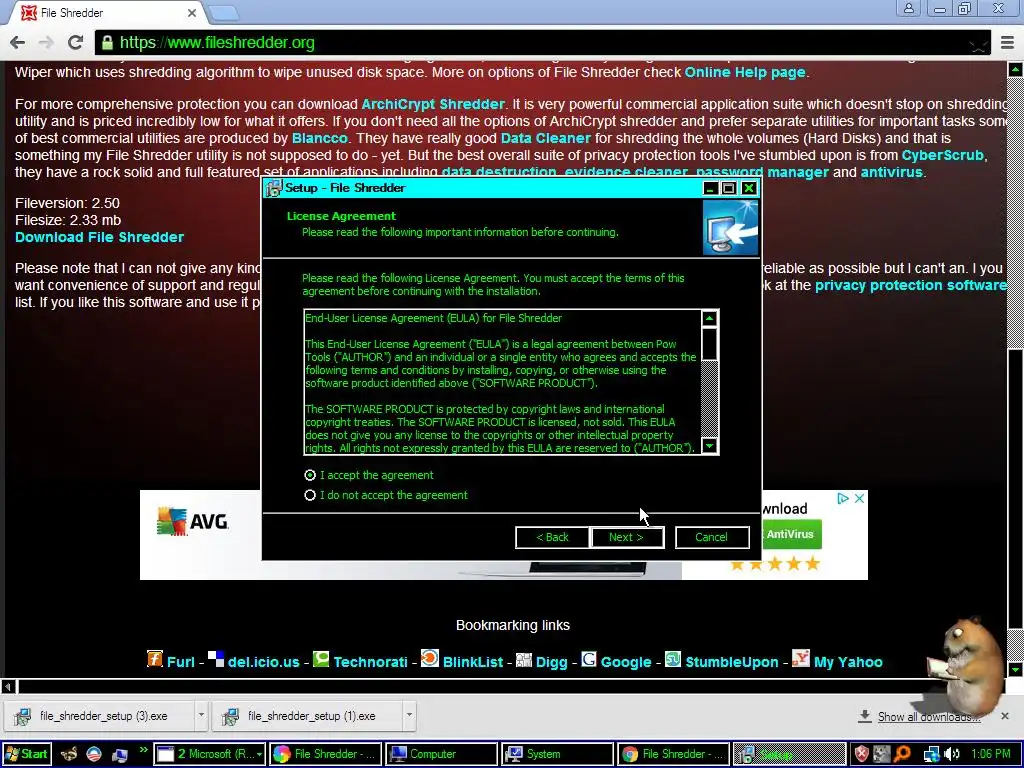The image size is (1024, 768).
Task: Open the Start menu
Action: point(26,754)
